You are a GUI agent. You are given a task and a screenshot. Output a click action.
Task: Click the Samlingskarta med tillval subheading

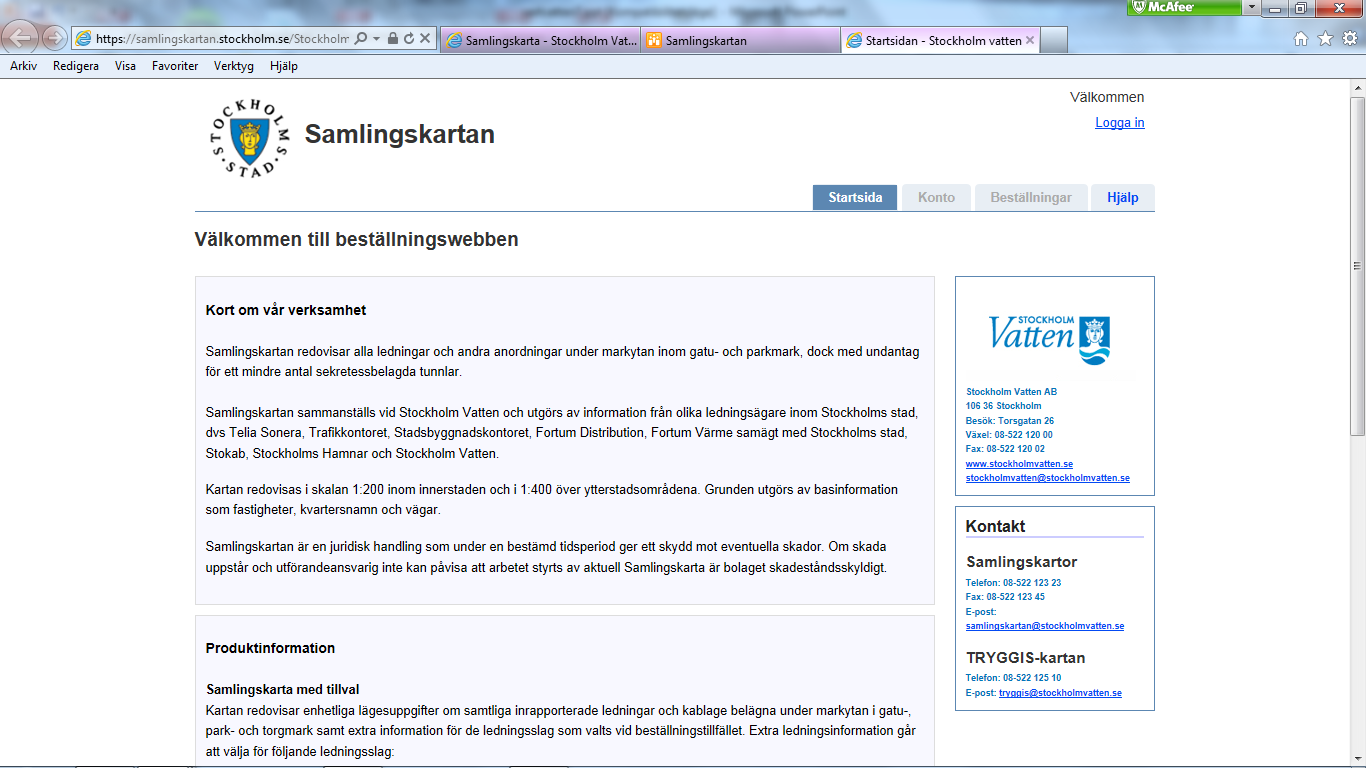point(283,689)
